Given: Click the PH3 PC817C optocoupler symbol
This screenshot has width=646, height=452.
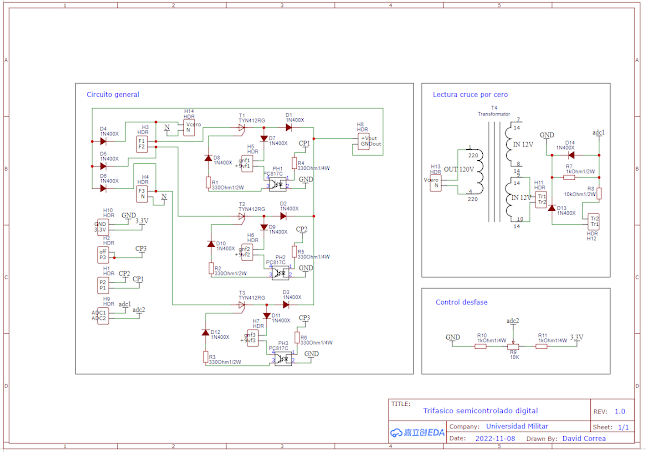Looking at the screenshot, I should [283, 359].
